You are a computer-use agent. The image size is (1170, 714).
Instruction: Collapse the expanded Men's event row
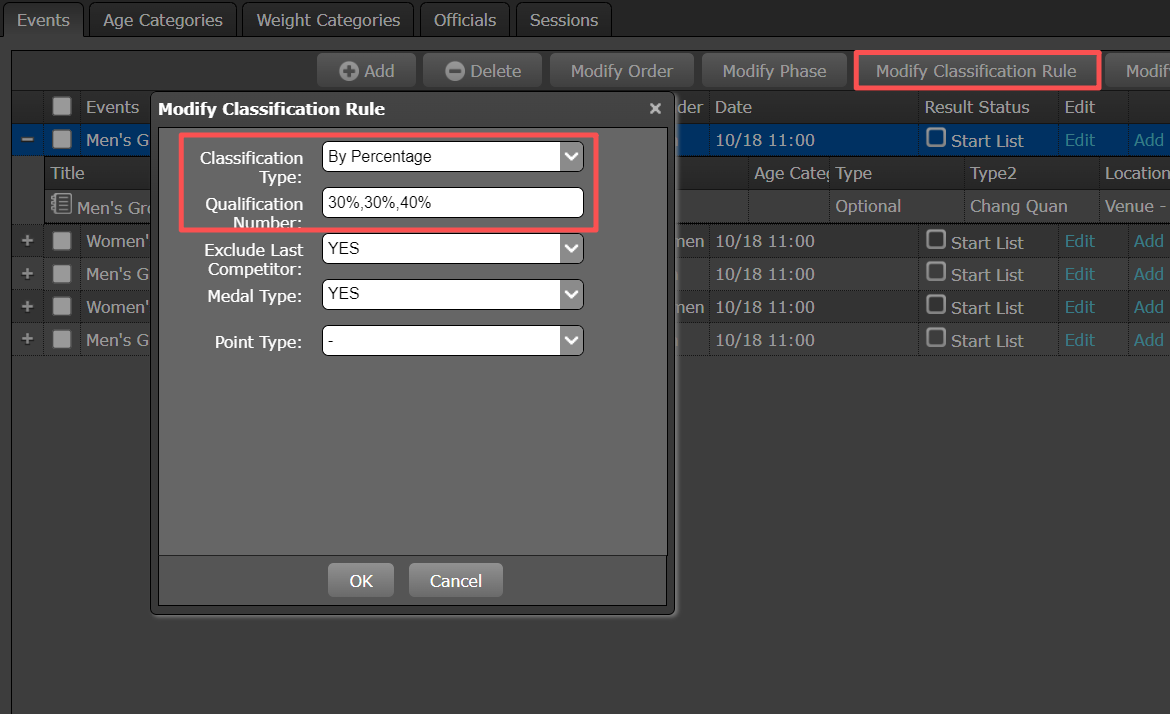pyautogui.click(x=27, y=140)
